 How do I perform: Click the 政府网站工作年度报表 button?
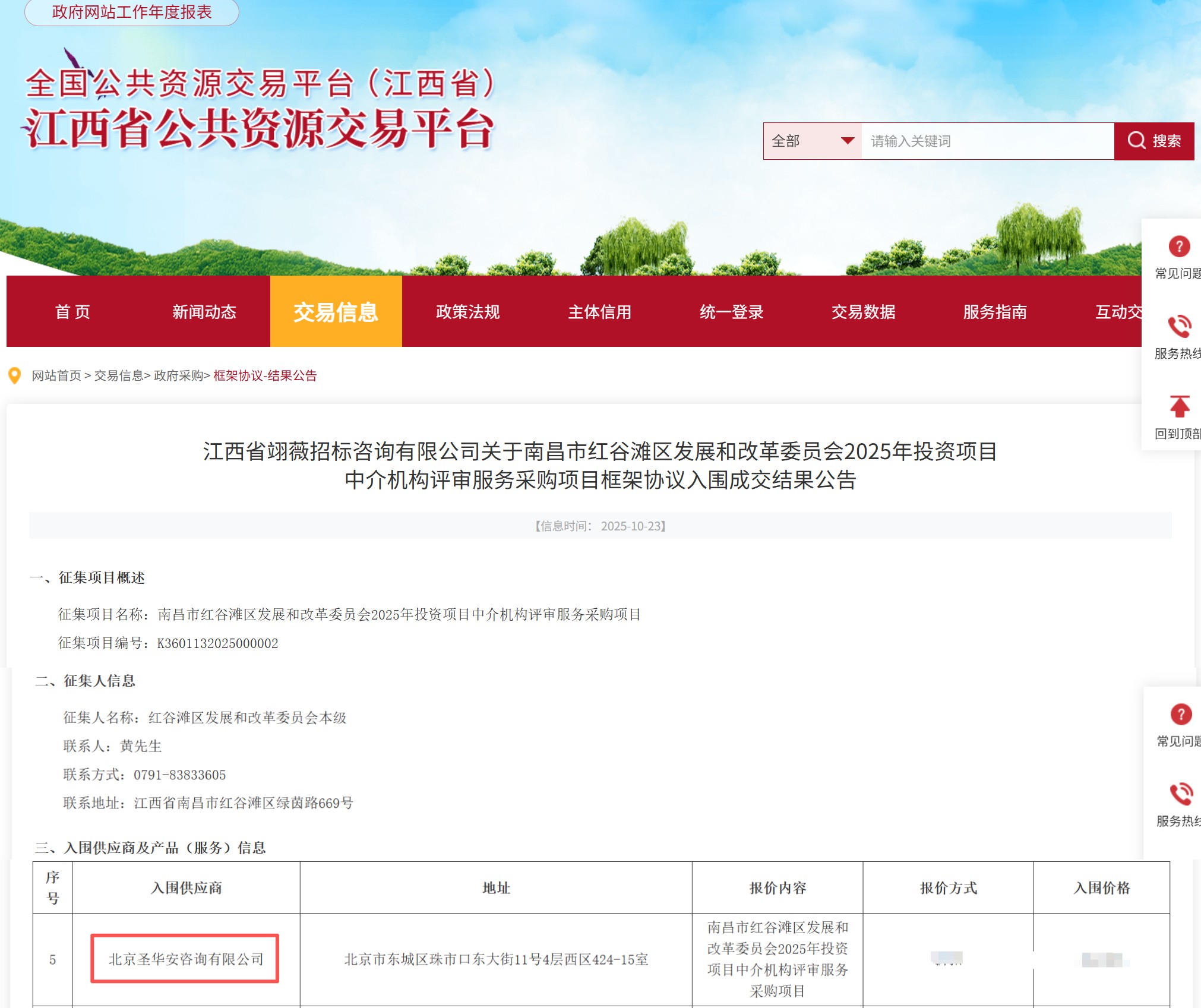(131, 12)
